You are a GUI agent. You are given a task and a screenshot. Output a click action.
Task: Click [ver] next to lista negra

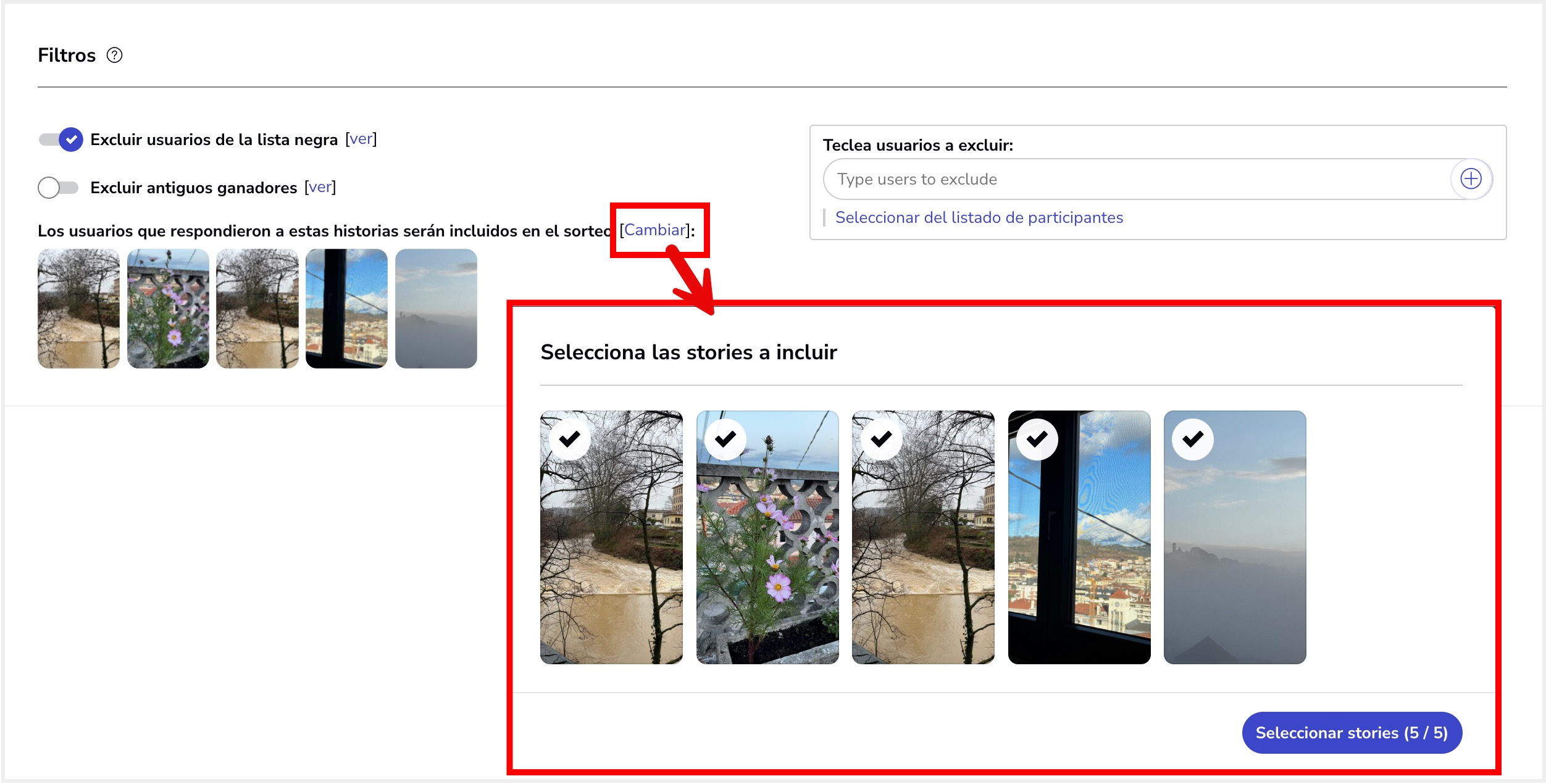(x=360, y=140)
